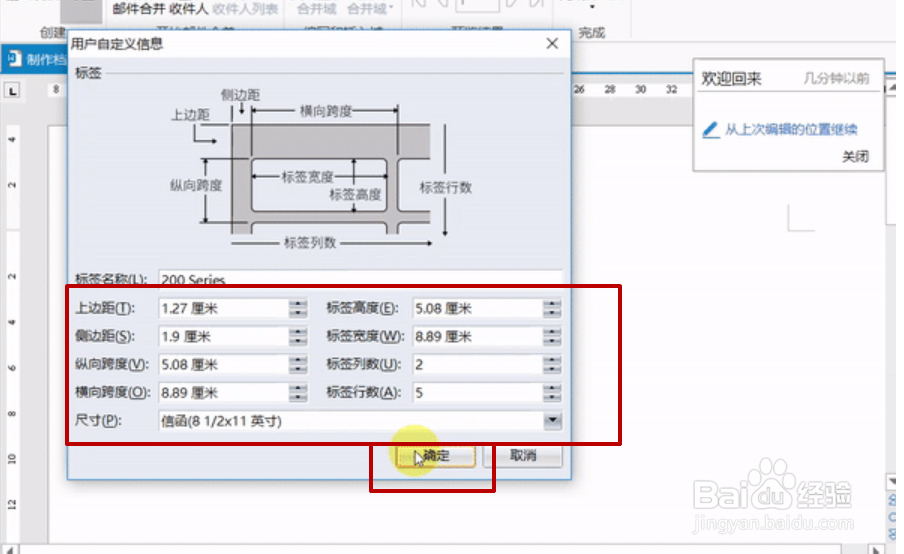This screenshot has height=554, width=904.
Task: Open the 尺寸 paper size dropdown arrow
Action: point(552,421)
